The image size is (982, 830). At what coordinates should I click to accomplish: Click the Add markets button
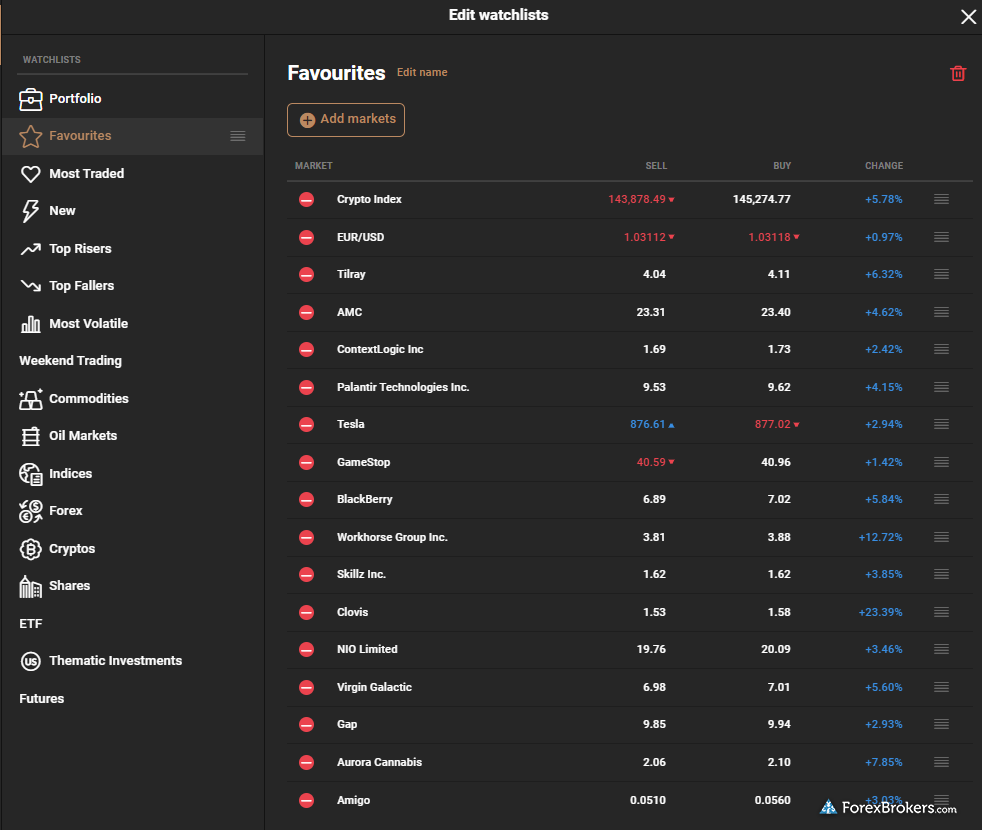point(346,120)
